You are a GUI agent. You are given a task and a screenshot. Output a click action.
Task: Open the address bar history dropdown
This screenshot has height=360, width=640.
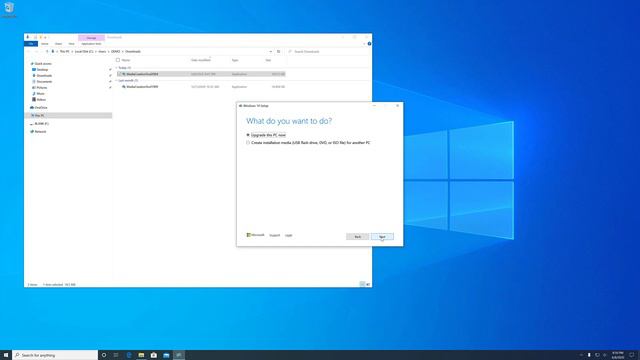tap(270, 51)
